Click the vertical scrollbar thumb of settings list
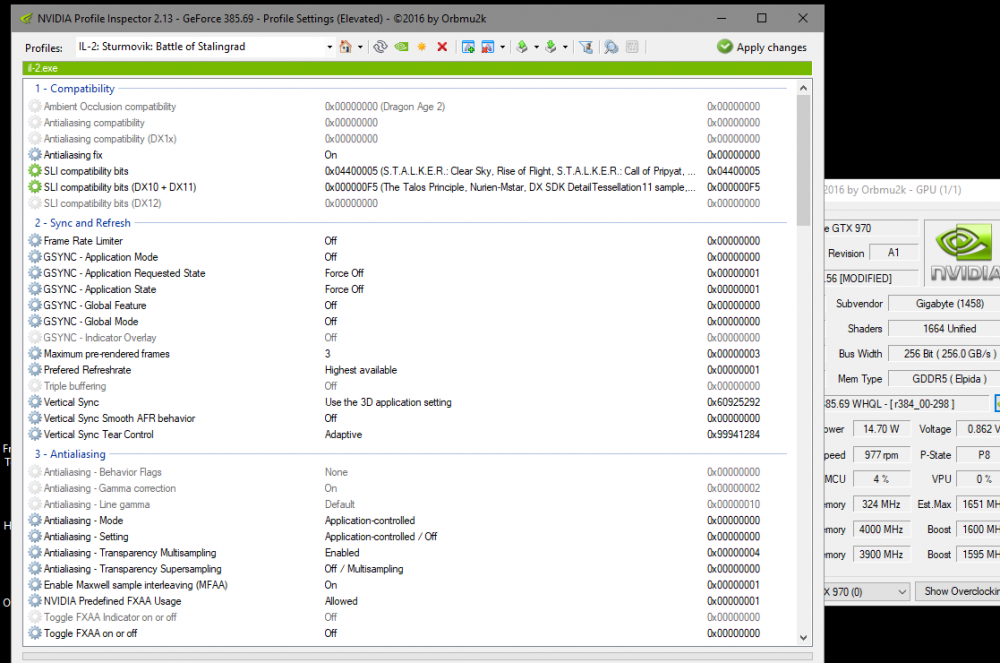 (803, 160)
